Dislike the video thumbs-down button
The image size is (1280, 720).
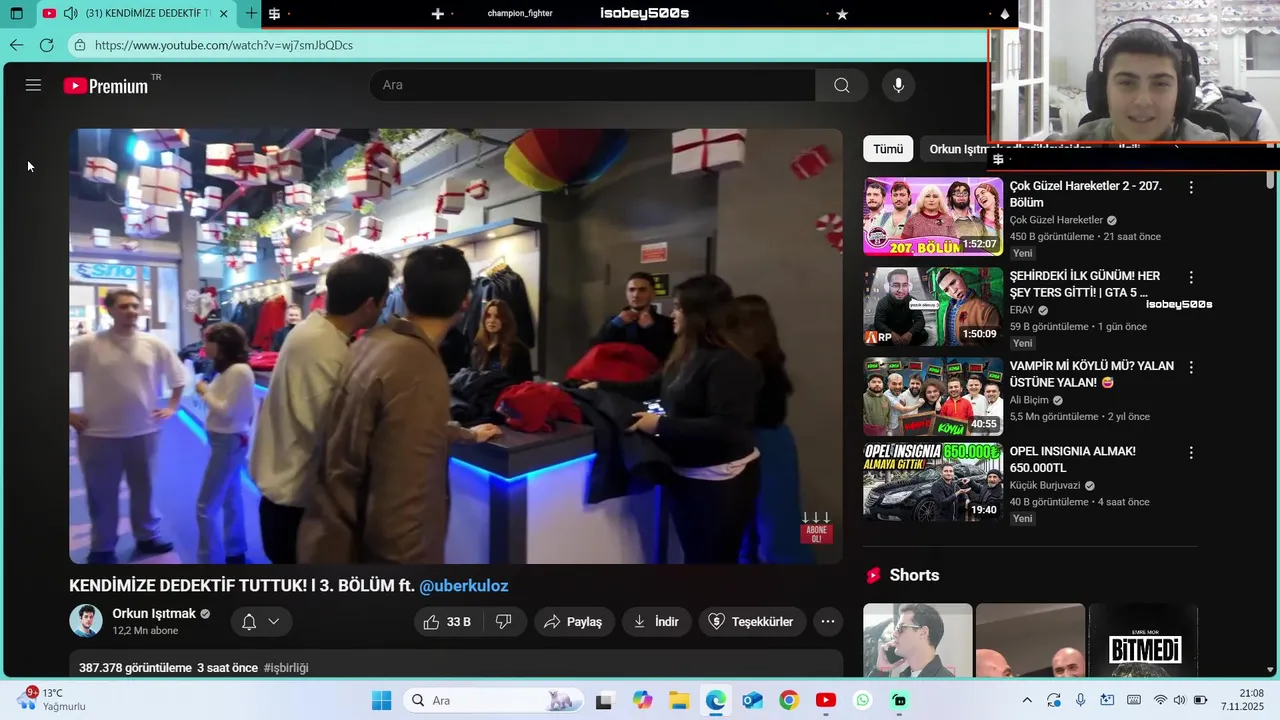[x=504, y=622]
